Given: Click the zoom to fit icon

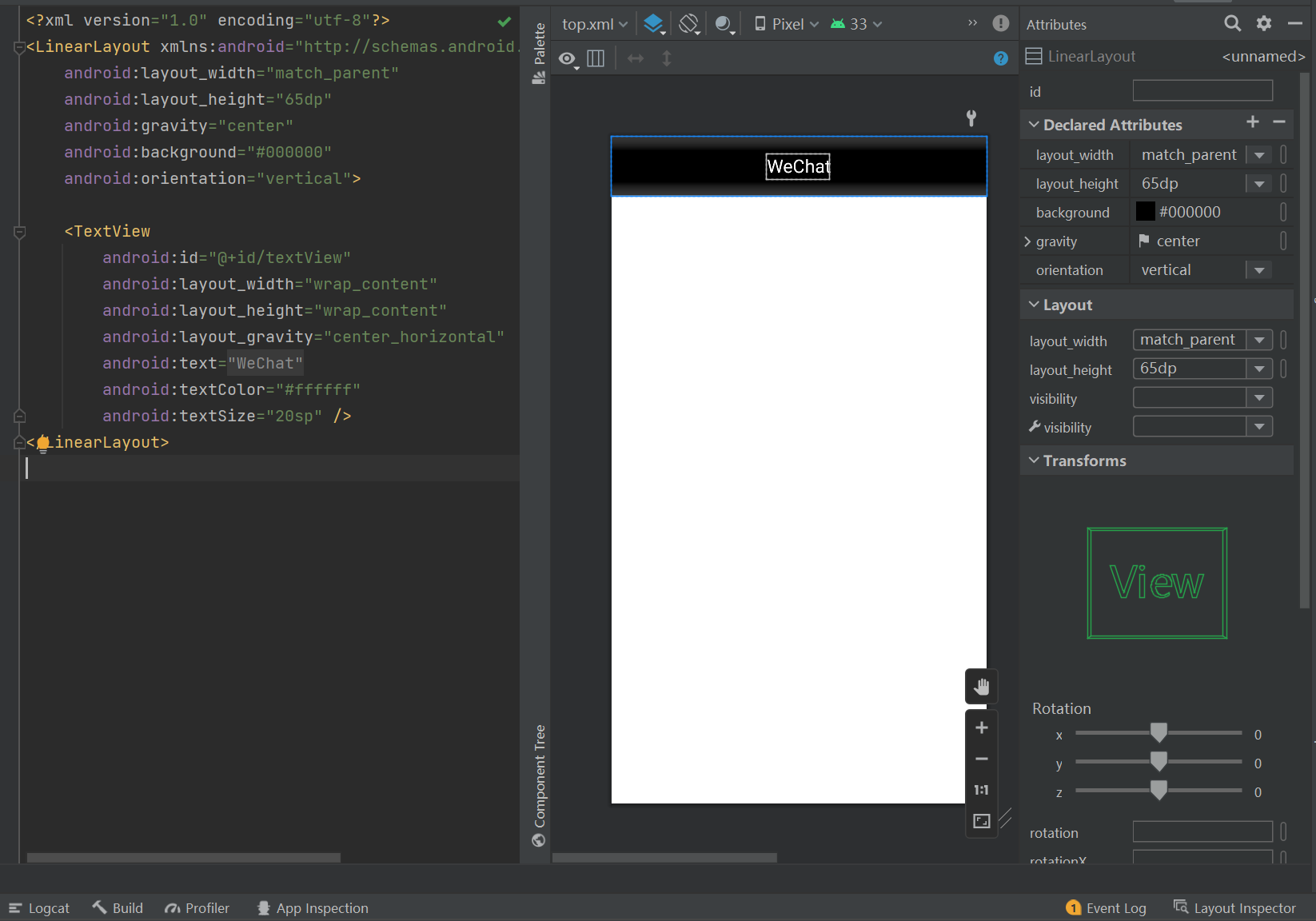Looking at the screenshot, I should point(981,821).
